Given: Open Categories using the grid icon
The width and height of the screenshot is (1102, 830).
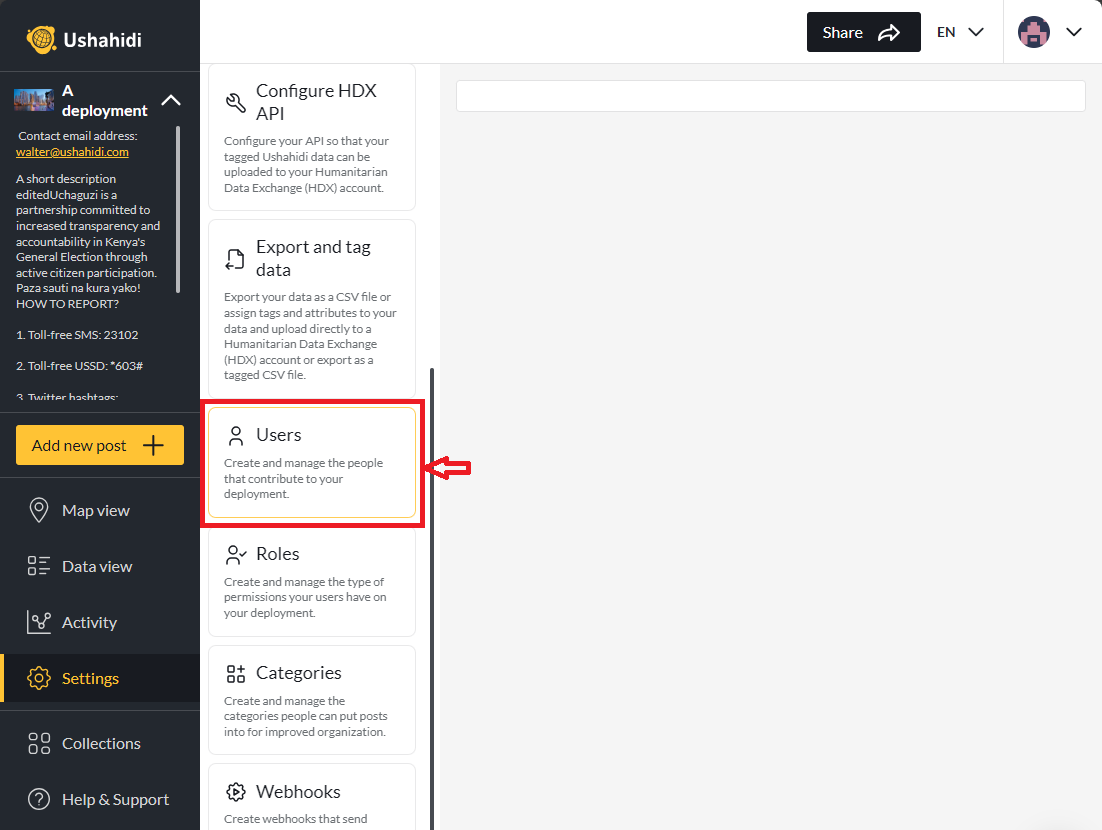Looking at the screenshot, I should (x=236, y=673).
